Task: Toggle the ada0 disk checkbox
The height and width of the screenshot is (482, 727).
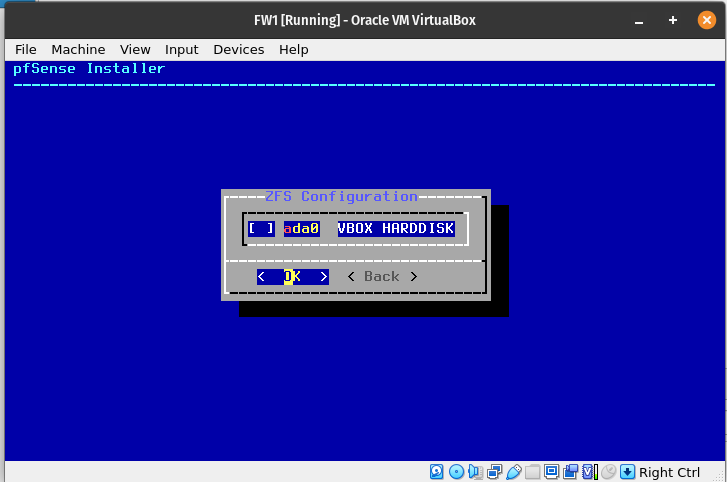Action: [261, 228]
